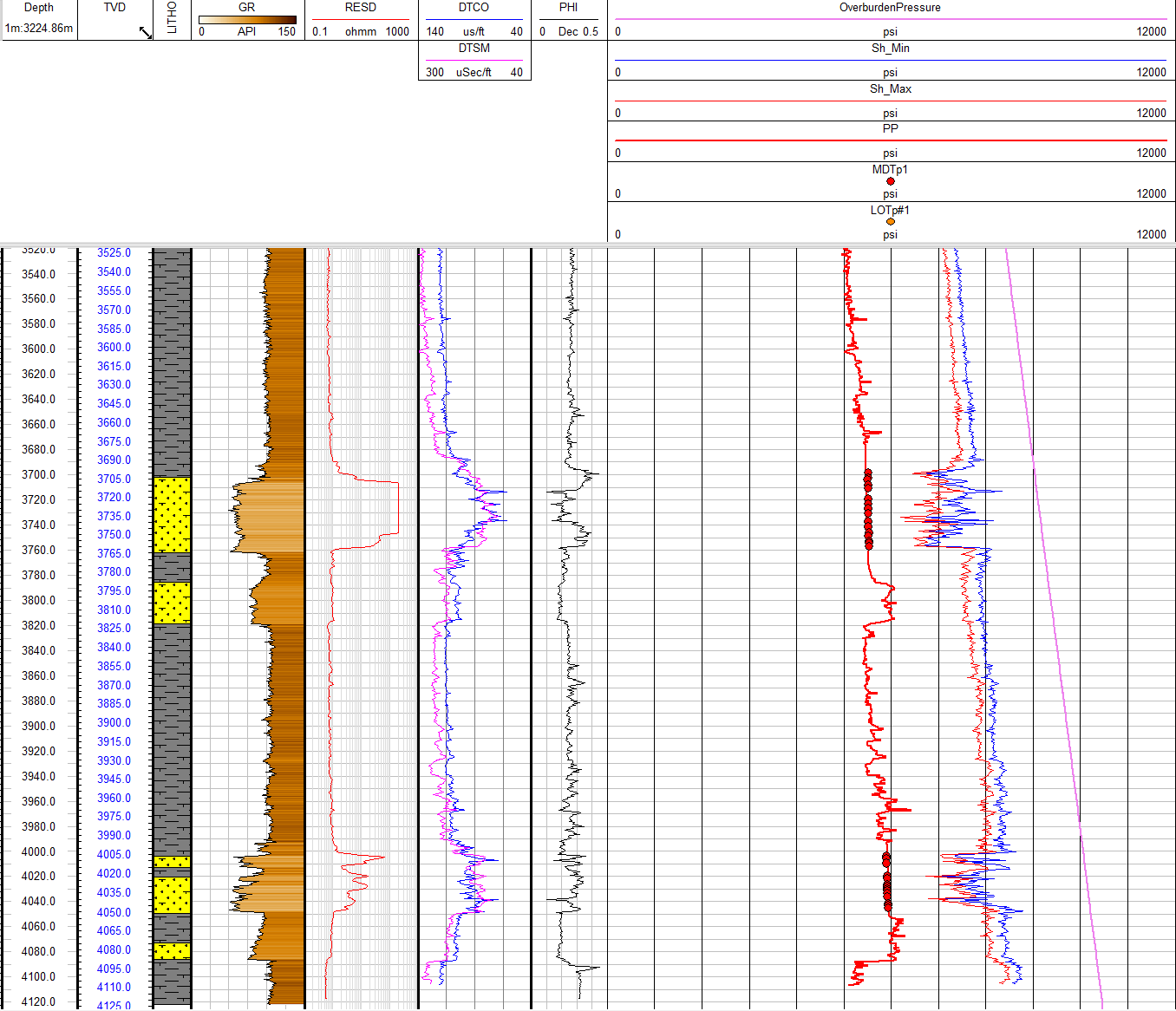Click the Sh_Max curve header label
This screenshot has width=1176, height=1011.
click(890, 89)
